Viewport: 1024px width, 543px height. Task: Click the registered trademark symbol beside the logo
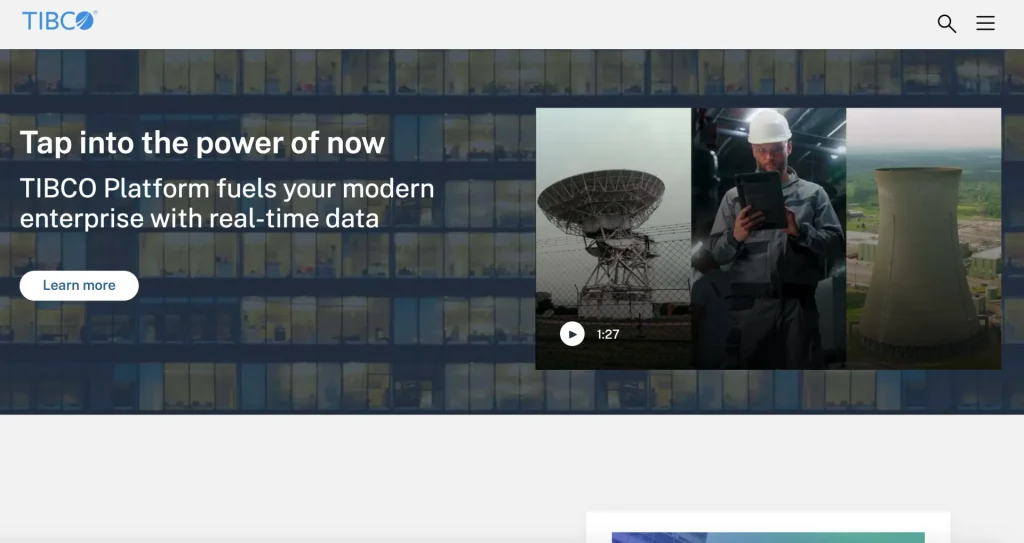tap(95, 14)
